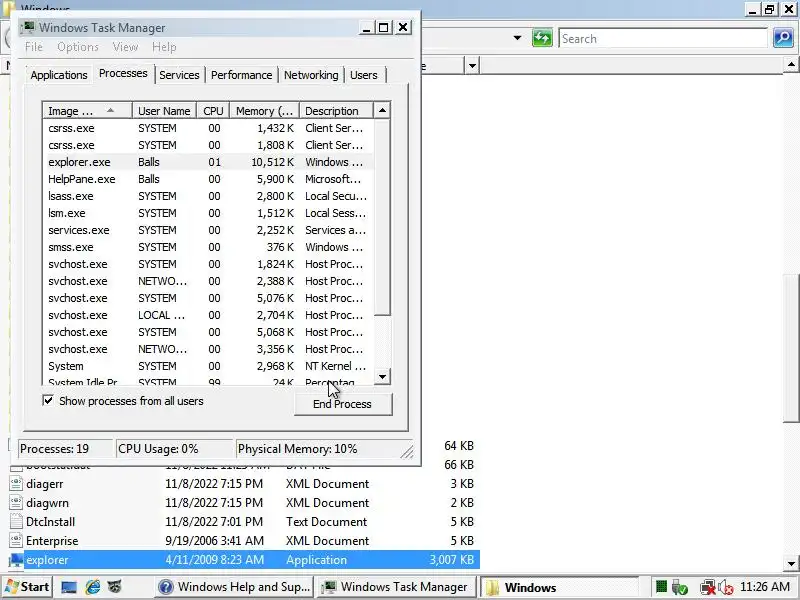The height and width of the screenshot is (600, 800).
Task: Switch to the Networking tab
Action: point(311,75)
